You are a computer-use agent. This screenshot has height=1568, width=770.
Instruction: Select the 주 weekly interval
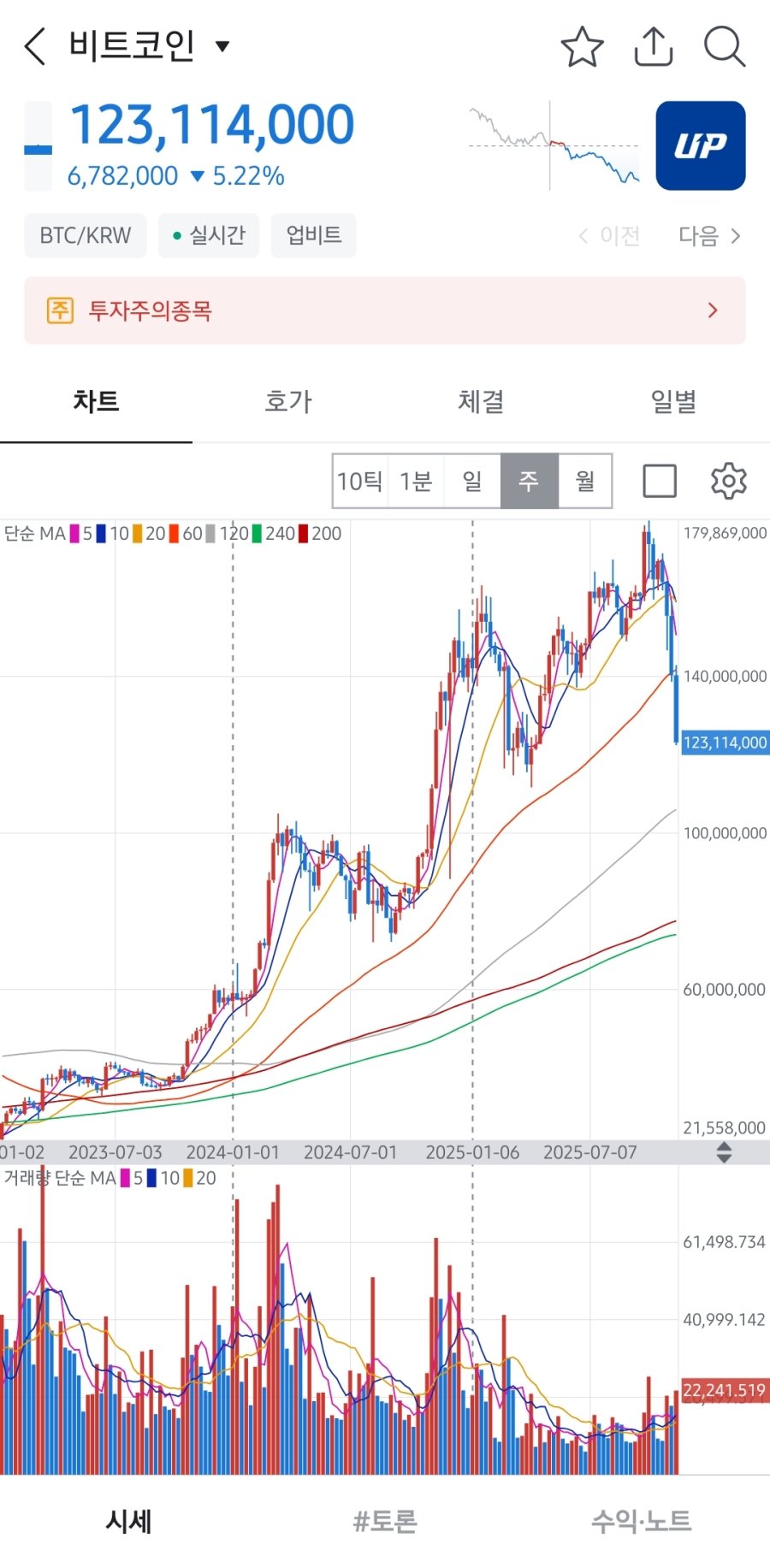tap(529, 481)
